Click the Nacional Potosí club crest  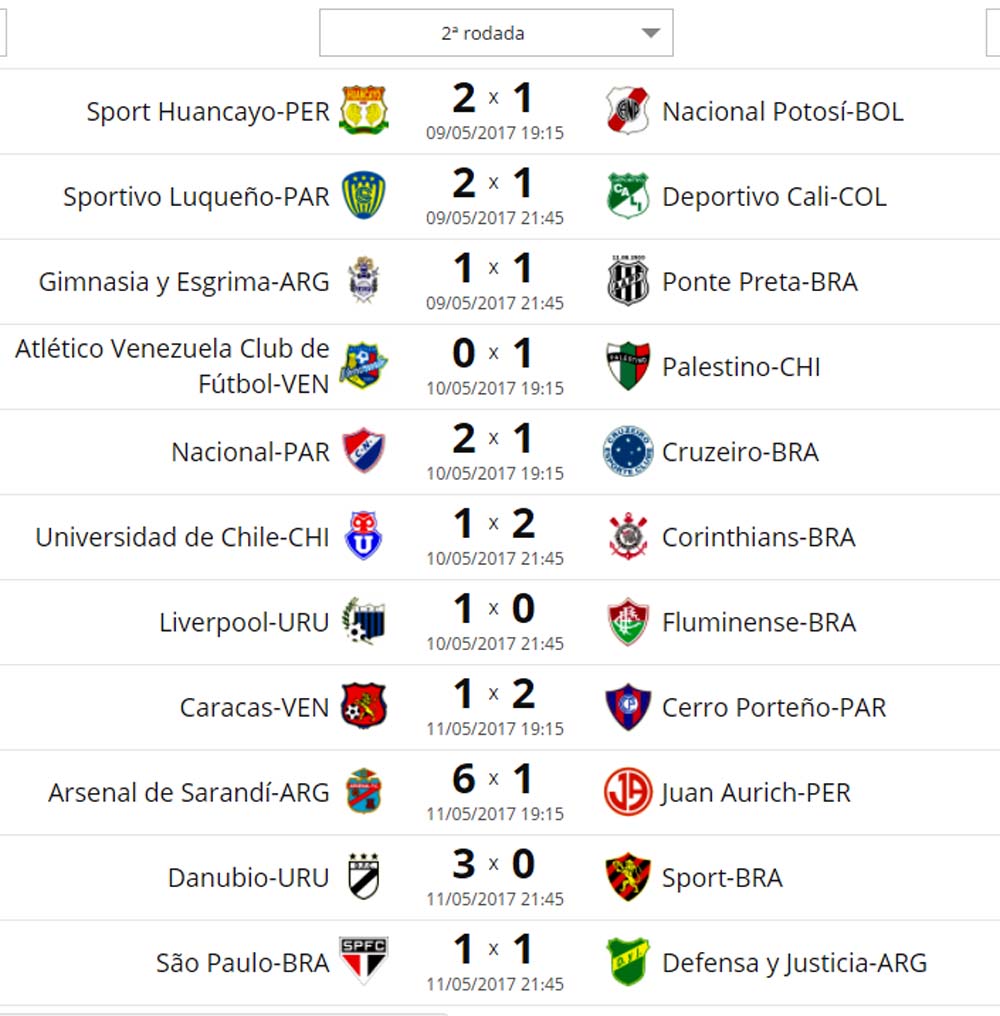click(628, 111)
